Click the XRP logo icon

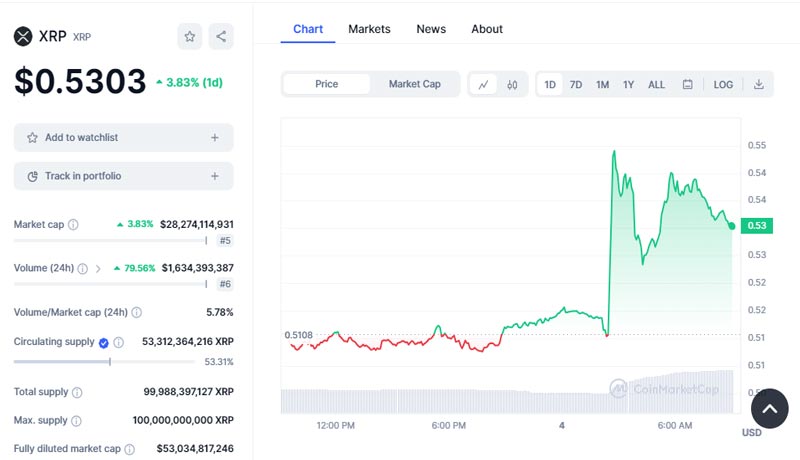tap(23, 36)
